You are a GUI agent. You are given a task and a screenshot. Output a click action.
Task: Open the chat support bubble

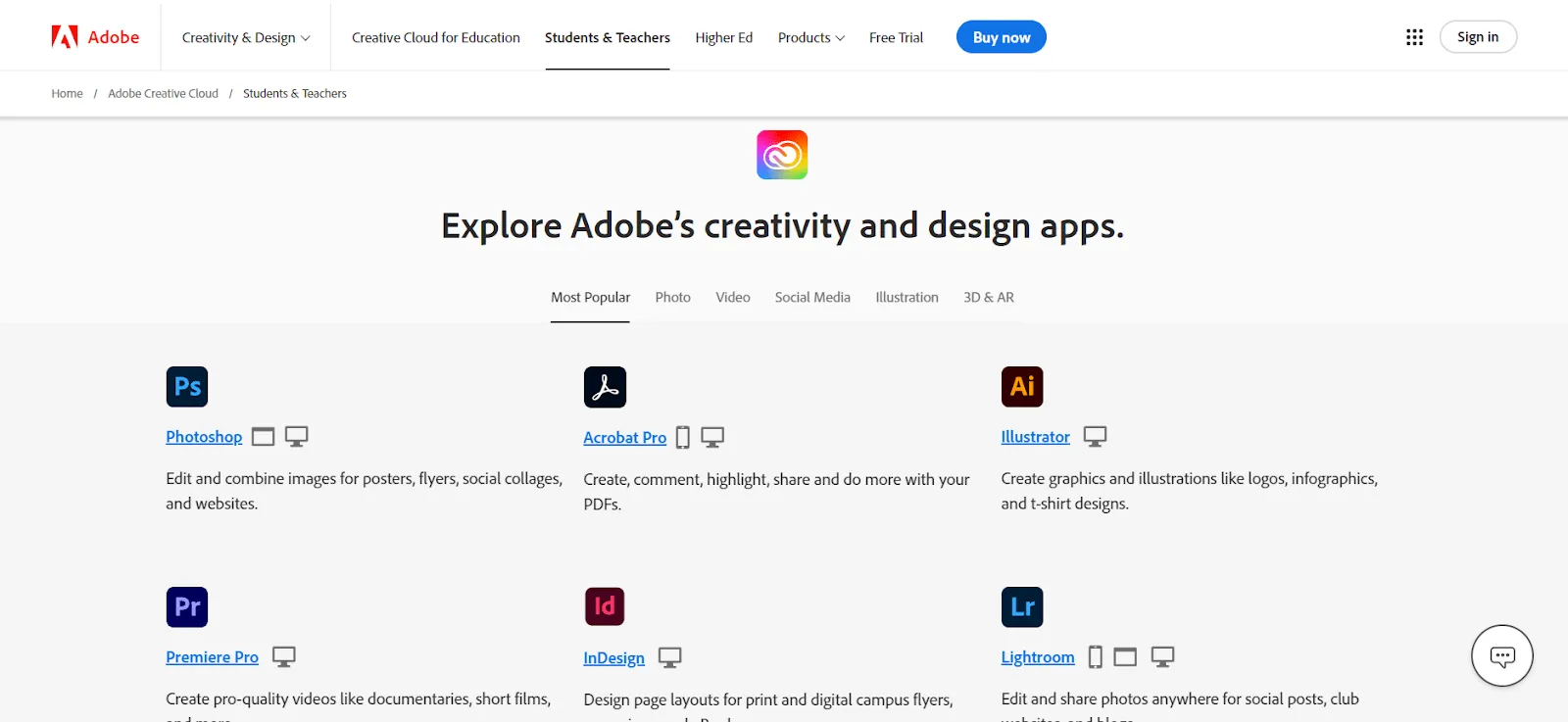[1502, 655]
